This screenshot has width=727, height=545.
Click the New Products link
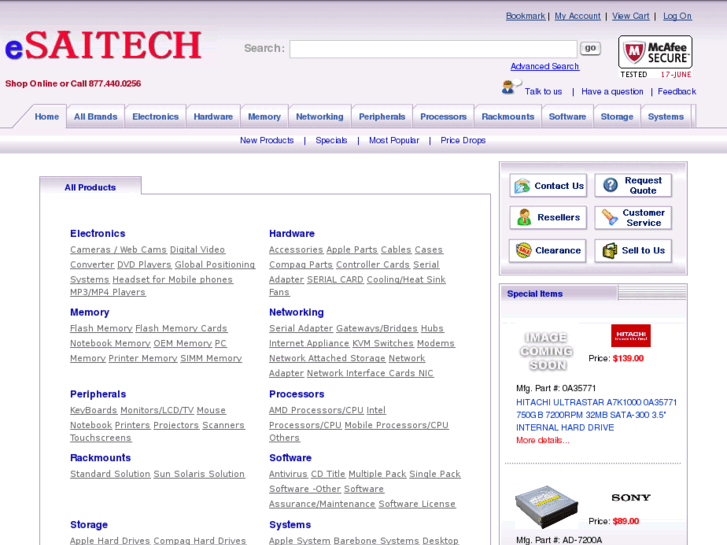[267, 140]
